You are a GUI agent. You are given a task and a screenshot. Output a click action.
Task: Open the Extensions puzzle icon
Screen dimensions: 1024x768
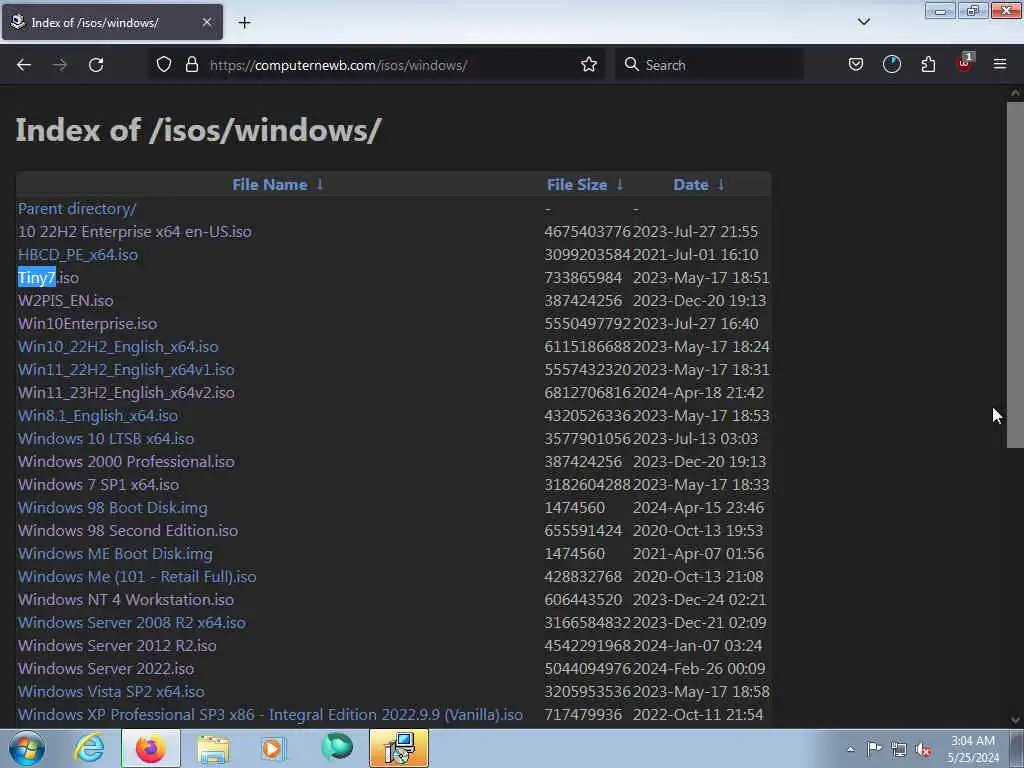928,65
